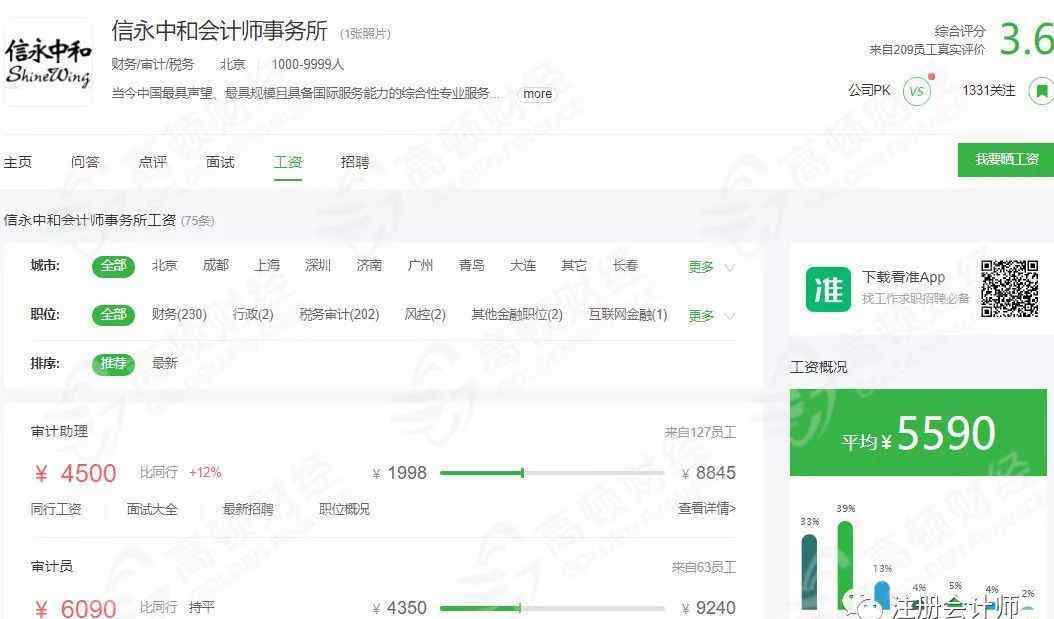Select the 工资 tab
The image size is (1054, 619).
(x=288, y=162)
